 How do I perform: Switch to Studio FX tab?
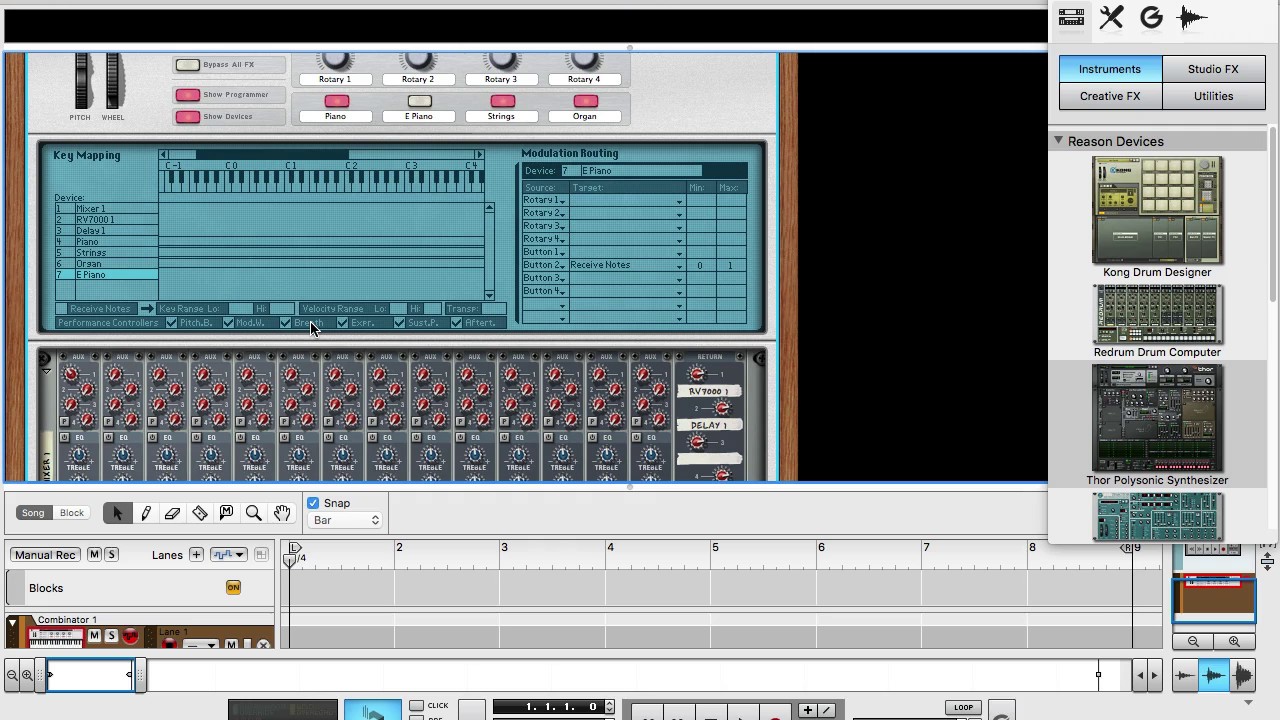(1213, 69)
